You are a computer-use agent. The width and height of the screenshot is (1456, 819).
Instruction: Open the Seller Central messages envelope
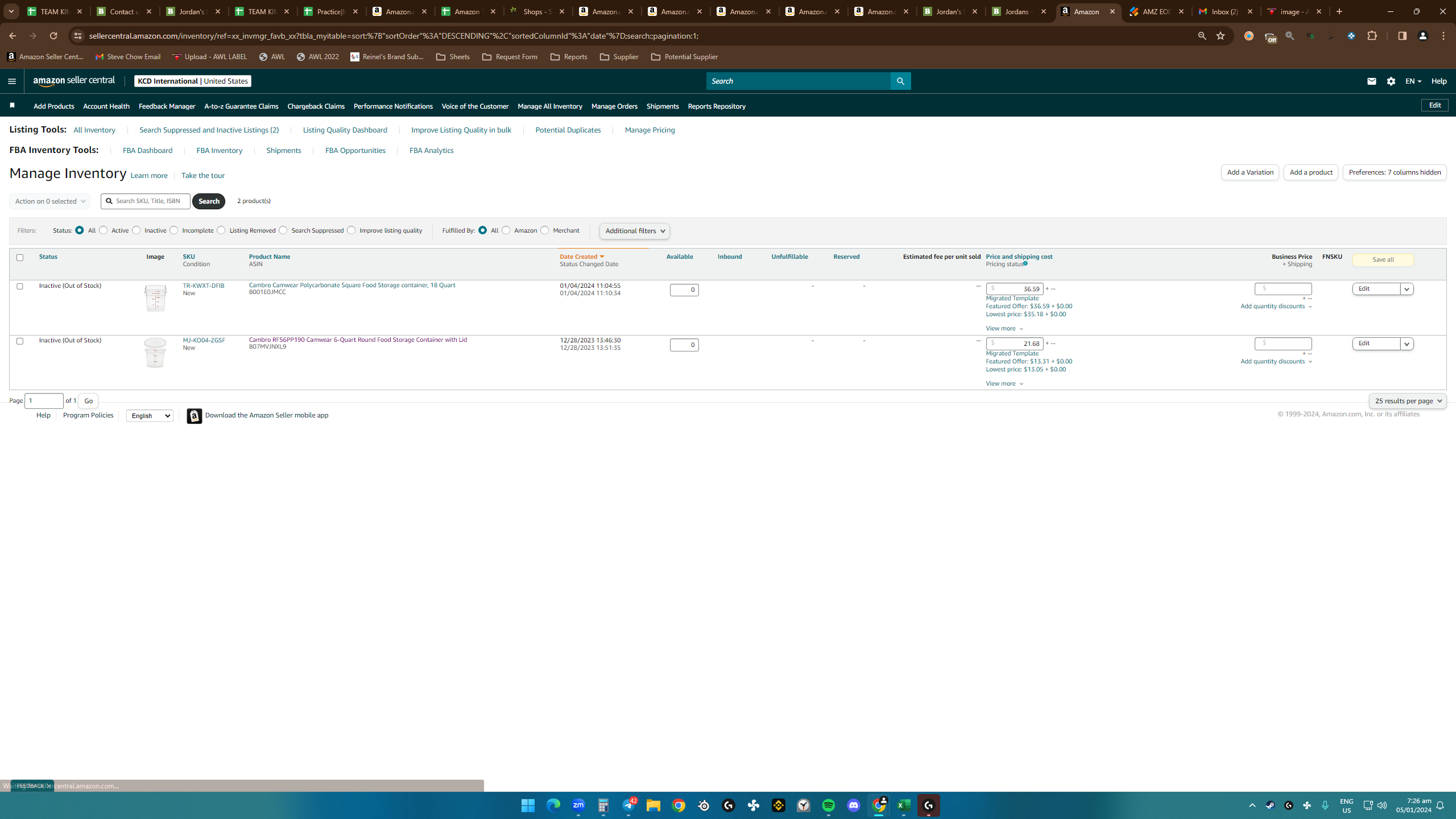(x=1371, y=81)
